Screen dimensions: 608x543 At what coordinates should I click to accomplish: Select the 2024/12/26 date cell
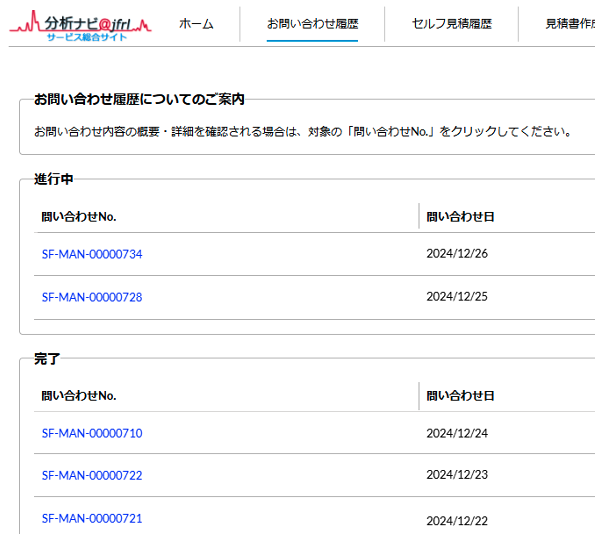(457, 255)
